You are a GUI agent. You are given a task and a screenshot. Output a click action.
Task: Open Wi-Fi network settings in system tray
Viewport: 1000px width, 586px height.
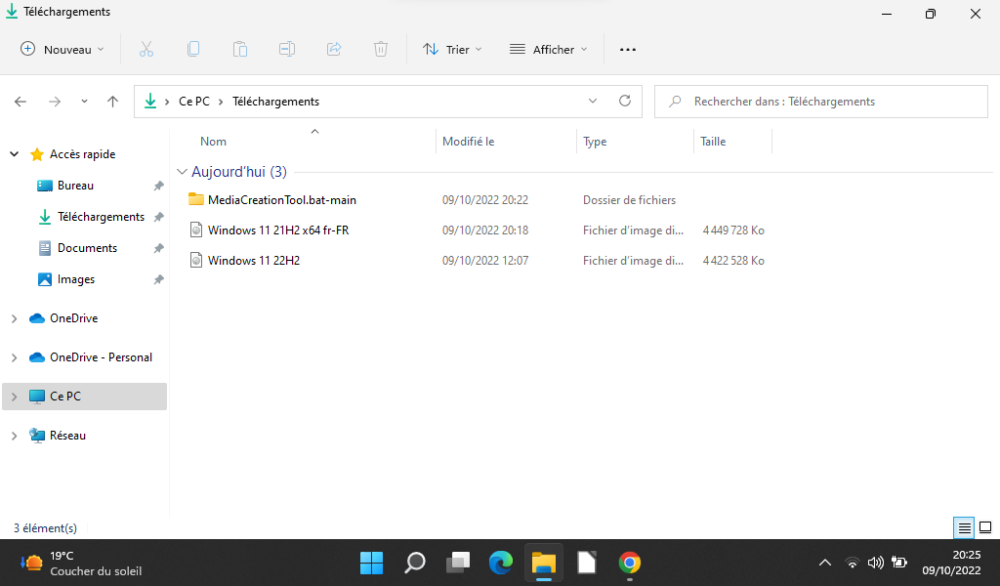(x=851, y=562)
